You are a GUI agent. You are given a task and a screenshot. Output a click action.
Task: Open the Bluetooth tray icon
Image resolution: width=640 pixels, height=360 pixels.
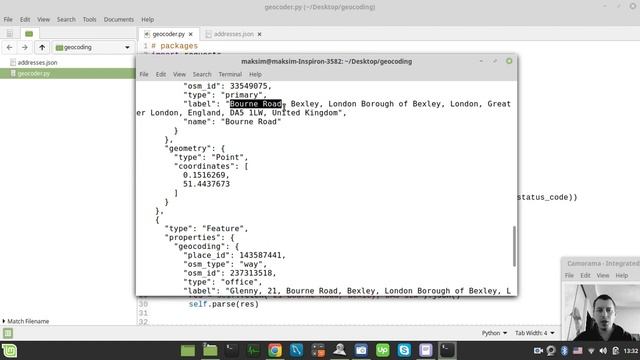click(x=564, y=351)
